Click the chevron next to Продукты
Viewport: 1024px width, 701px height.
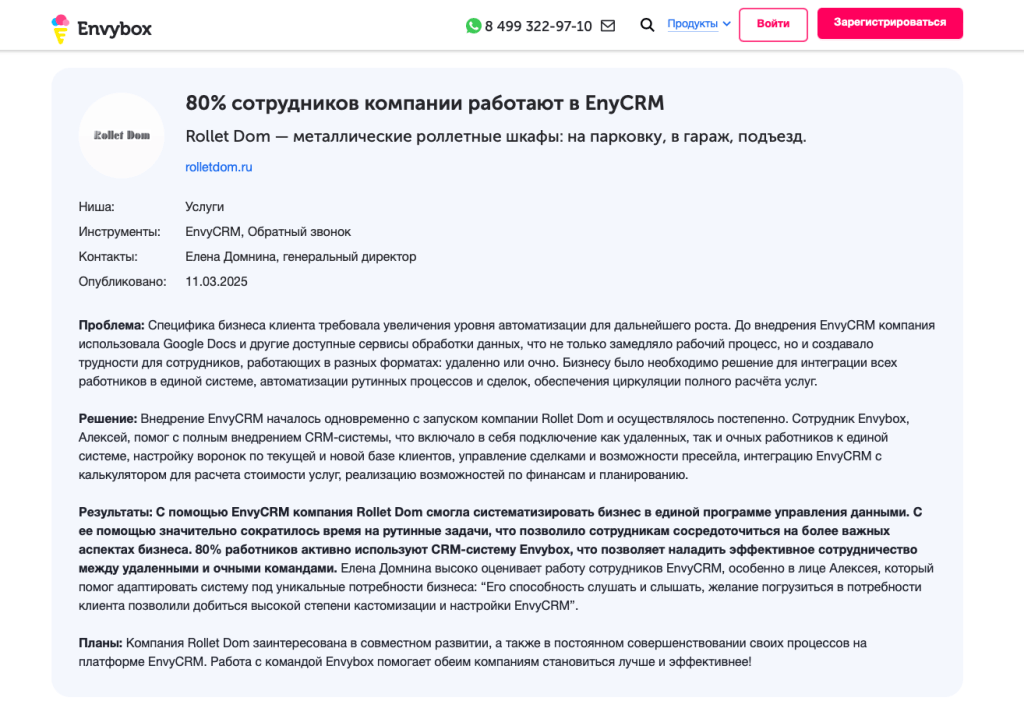pos(727,24)
